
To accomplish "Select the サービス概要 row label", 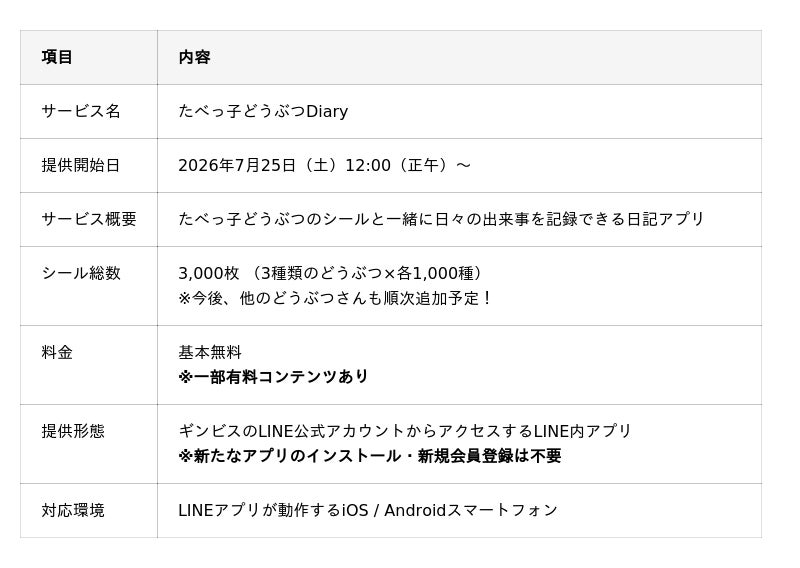I will coord(89,219).
